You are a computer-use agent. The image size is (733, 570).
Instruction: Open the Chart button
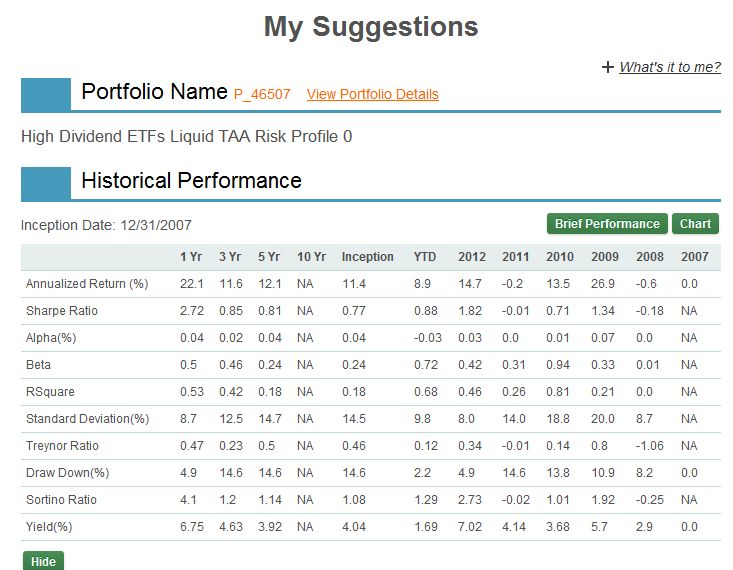point(695,224)
